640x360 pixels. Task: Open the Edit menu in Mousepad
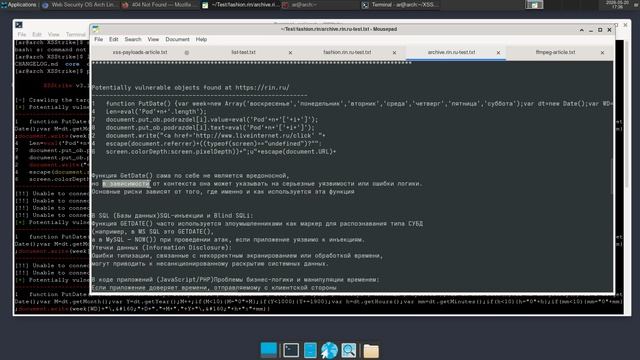(113, 40)
